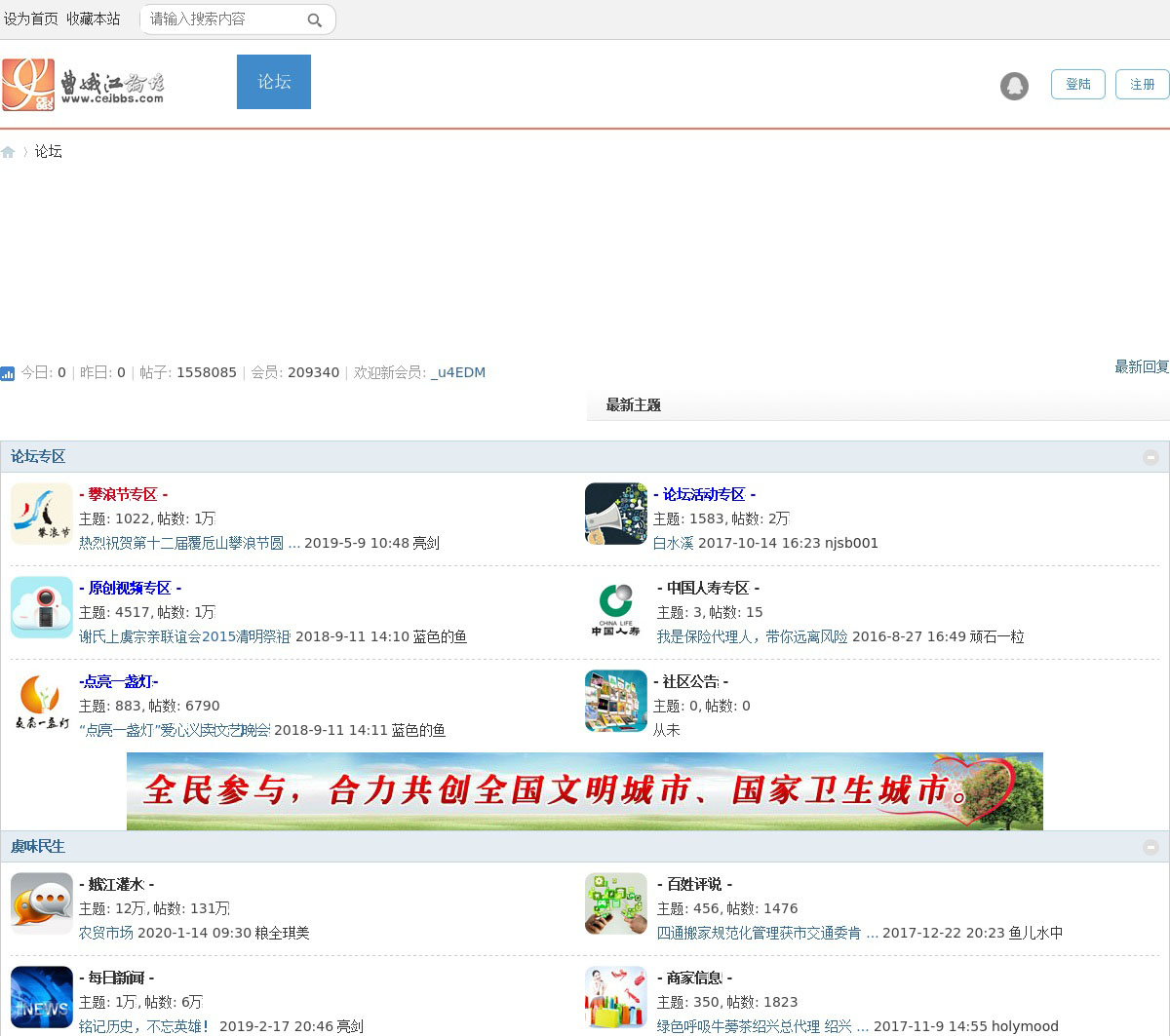Click the civilized city banner image
1170x1036 pixels.
[x=585, y=790]
